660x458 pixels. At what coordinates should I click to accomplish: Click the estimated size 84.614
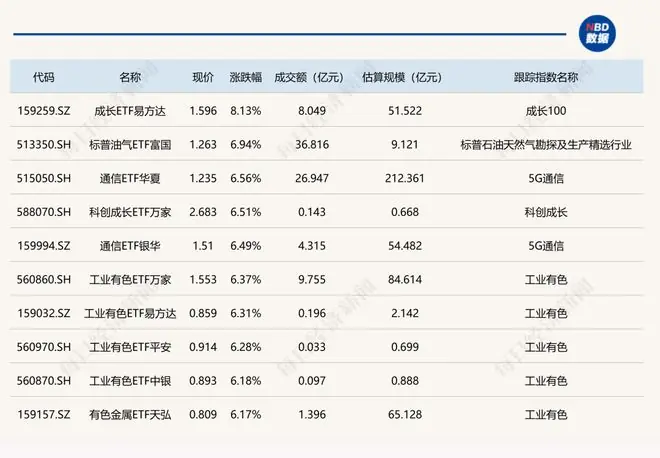pyautogui.click(x=405, y=280)
